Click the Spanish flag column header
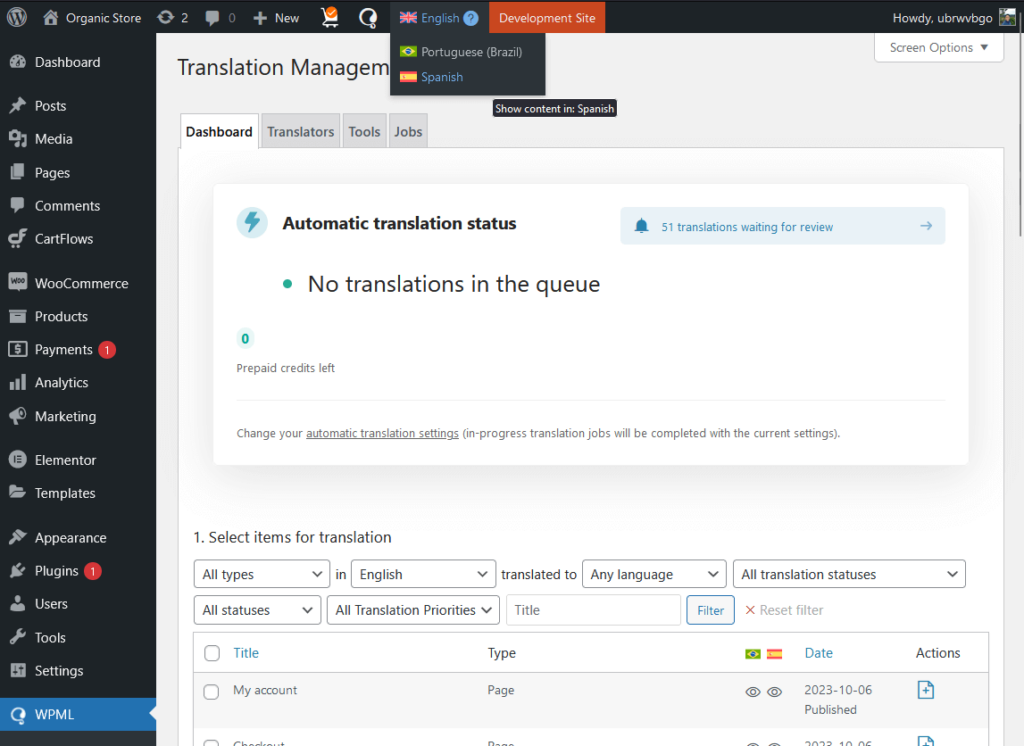The image size is (1024, 746). click(x=775, y=654)
